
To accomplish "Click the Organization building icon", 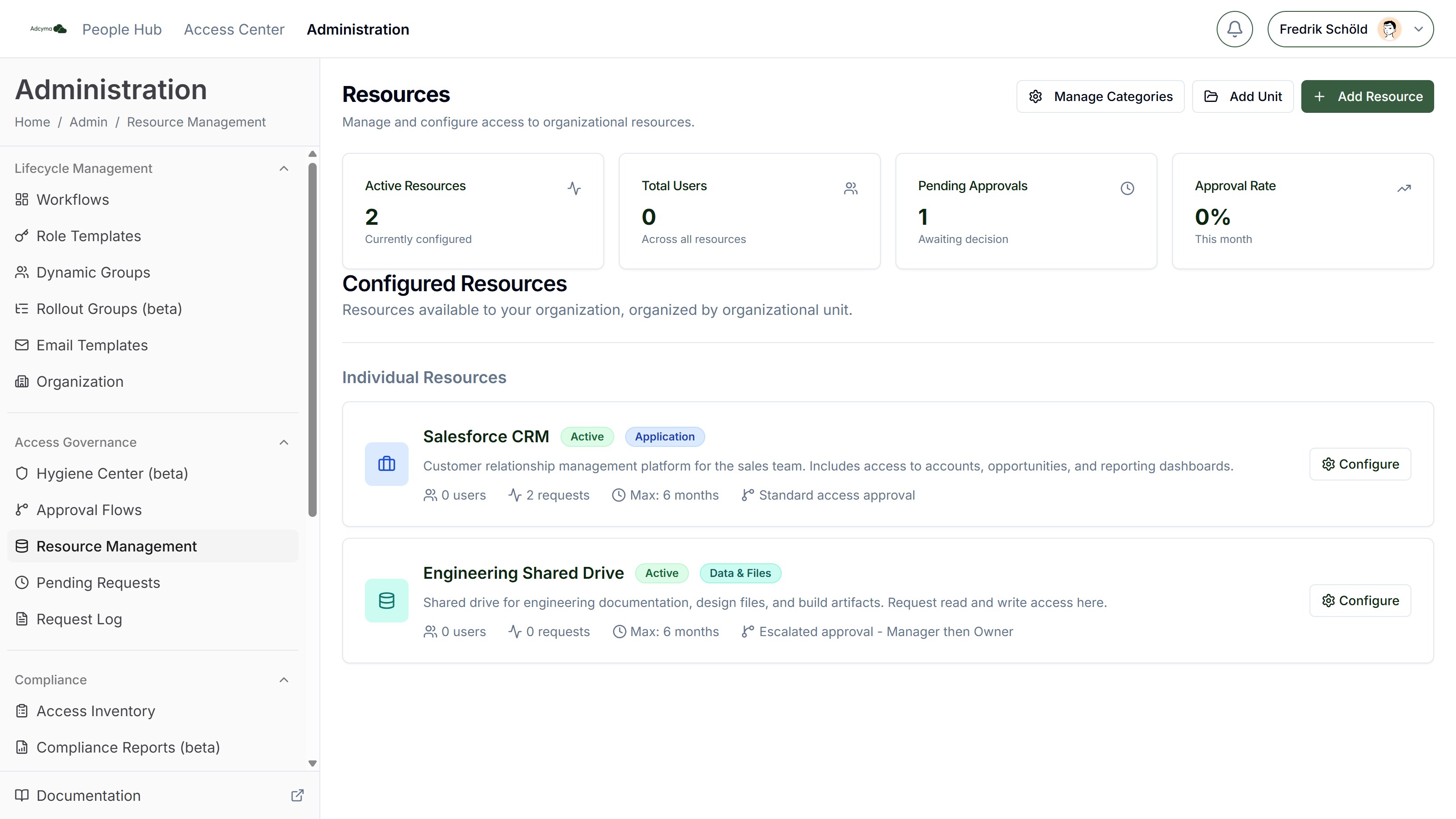I will tap(21, 382).
